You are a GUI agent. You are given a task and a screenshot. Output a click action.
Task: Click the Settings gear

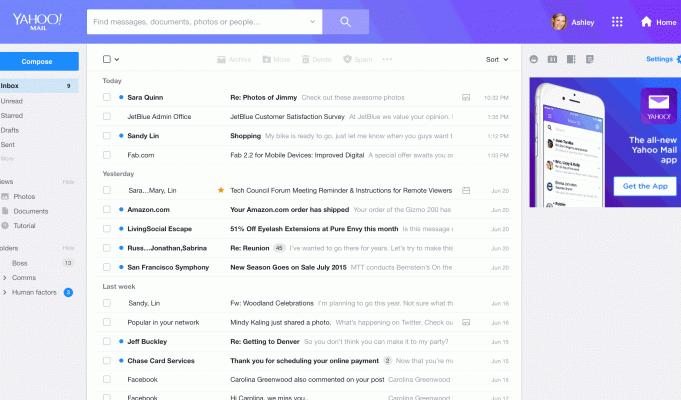(678, 59)
